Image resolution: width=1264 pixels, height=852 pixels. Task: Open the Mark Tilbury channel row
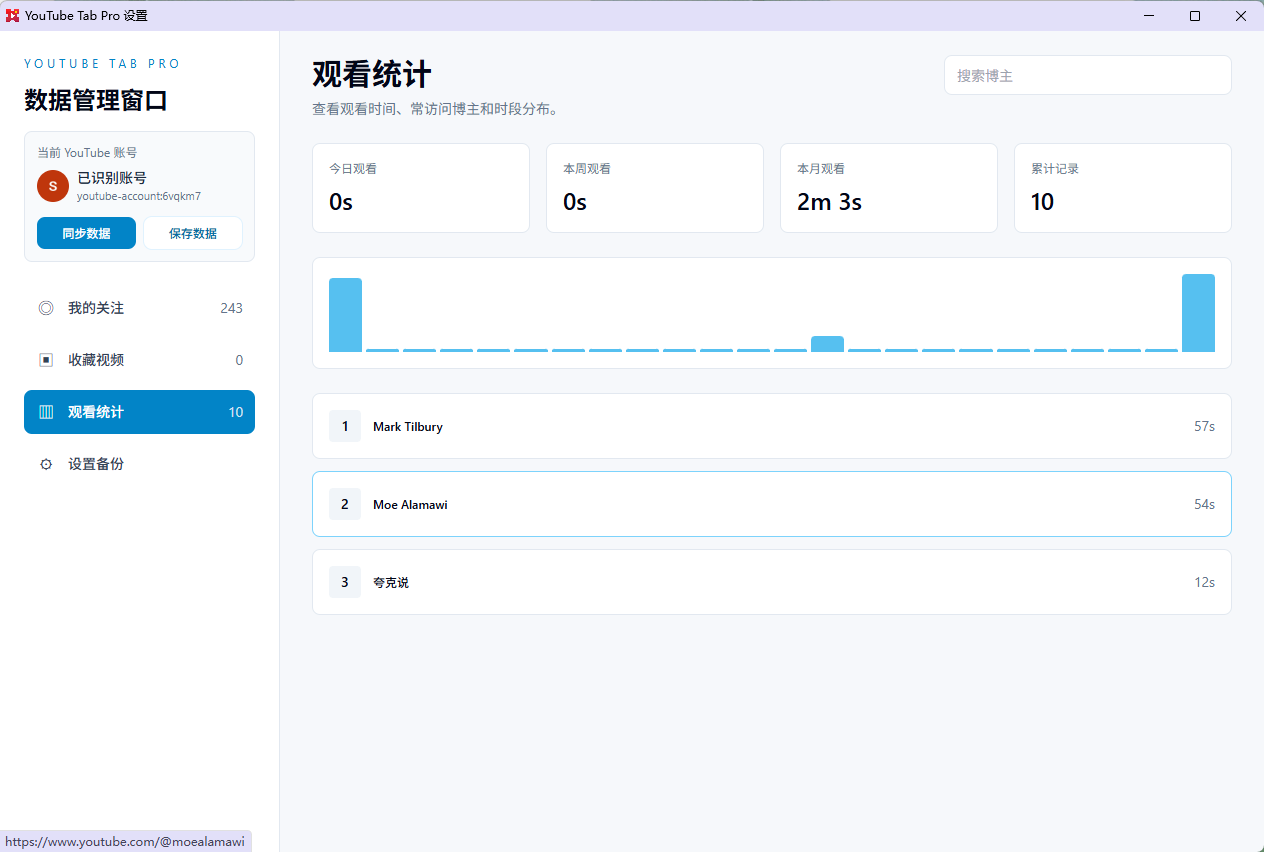[772, 426]
